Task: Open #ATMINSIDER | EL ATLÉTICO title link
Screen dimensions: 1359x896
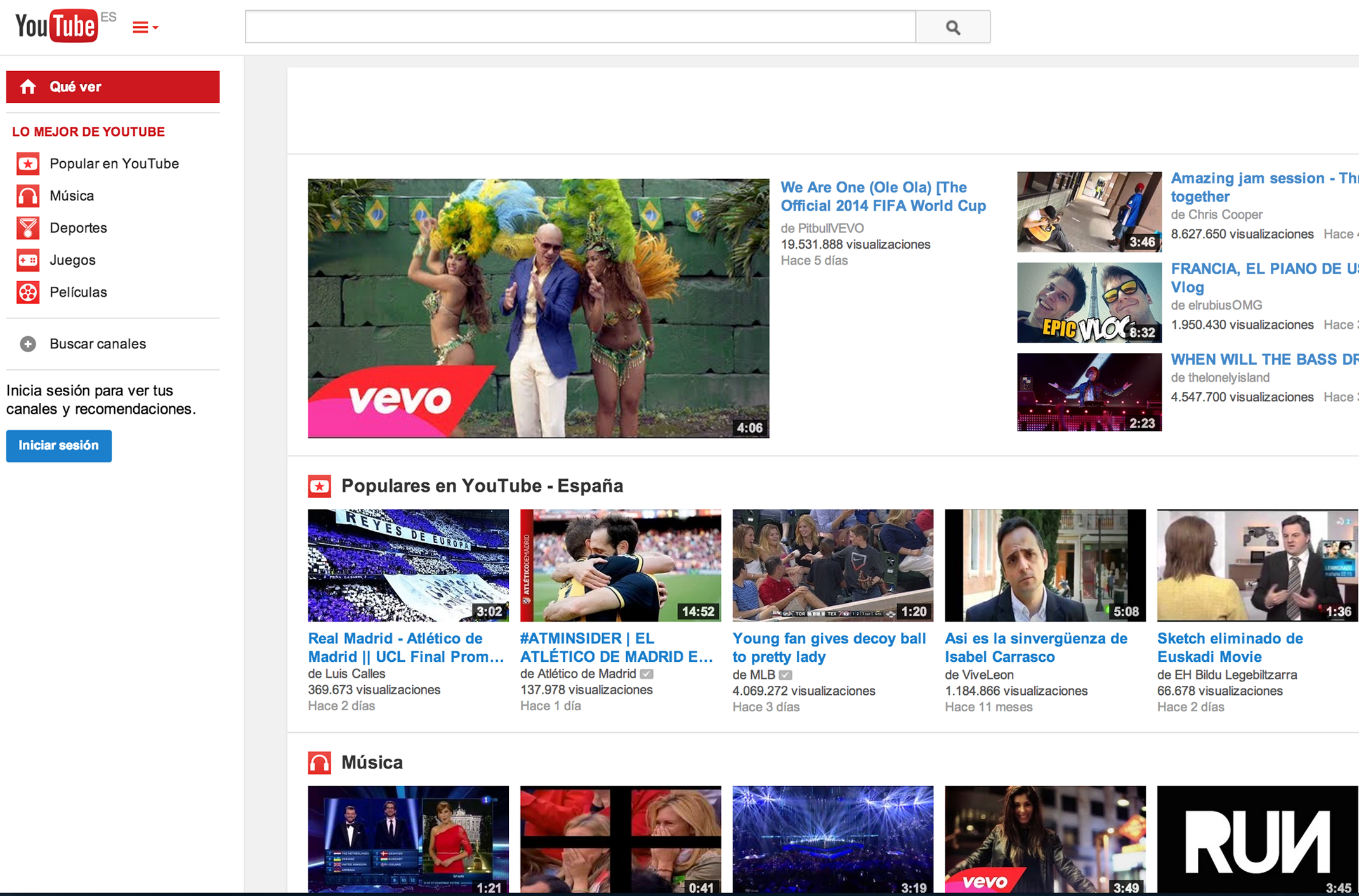Action: point(617,647)
